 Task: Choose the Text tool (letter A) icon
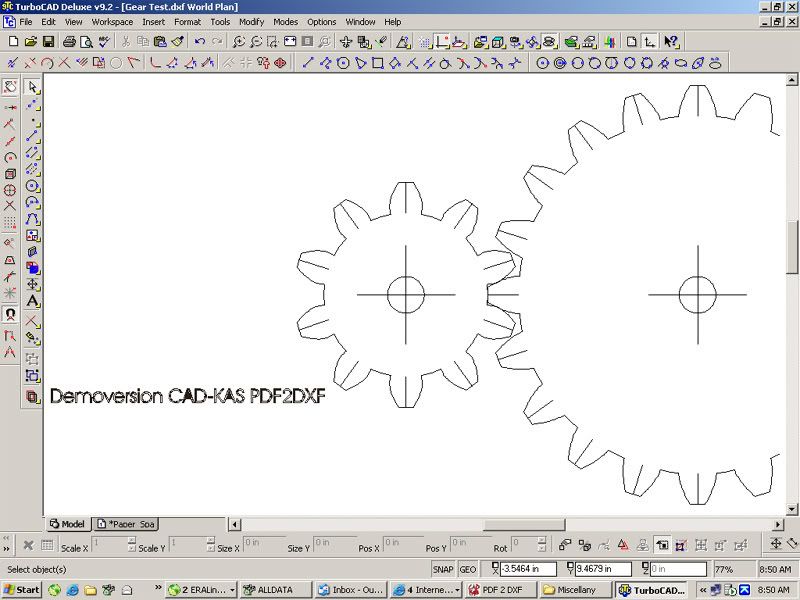[x=33, y=301]
